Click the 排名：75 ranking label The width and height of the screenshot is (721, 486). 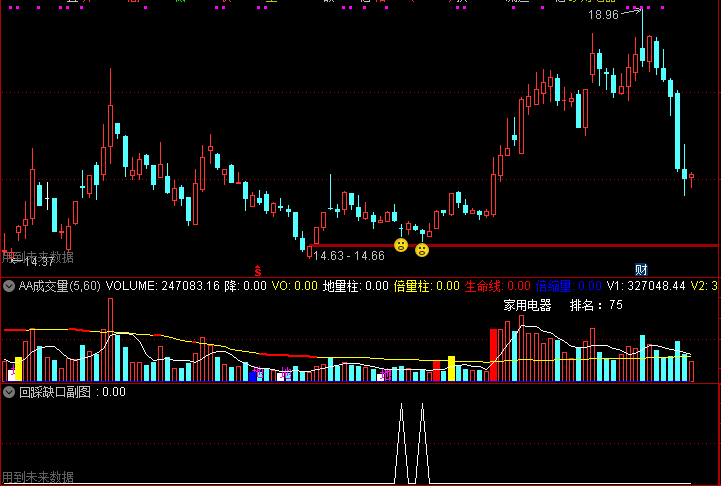click(596, 305)
